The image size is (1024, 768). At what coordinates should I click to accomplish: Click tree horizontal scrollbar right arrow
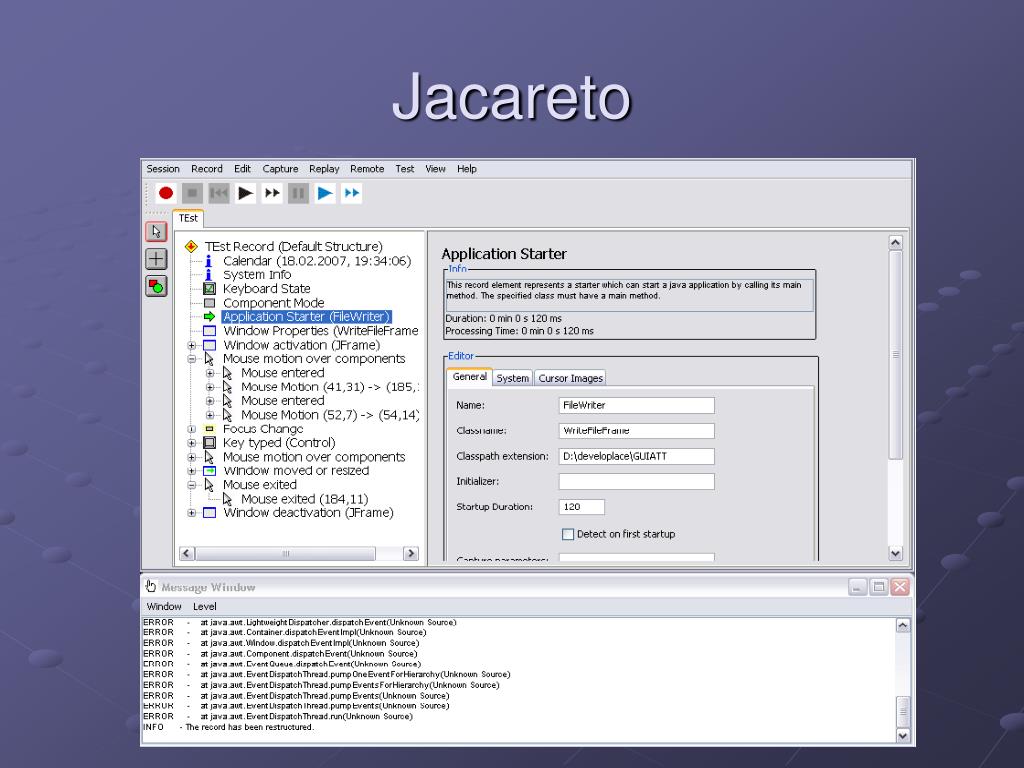[x=411, y=553]
